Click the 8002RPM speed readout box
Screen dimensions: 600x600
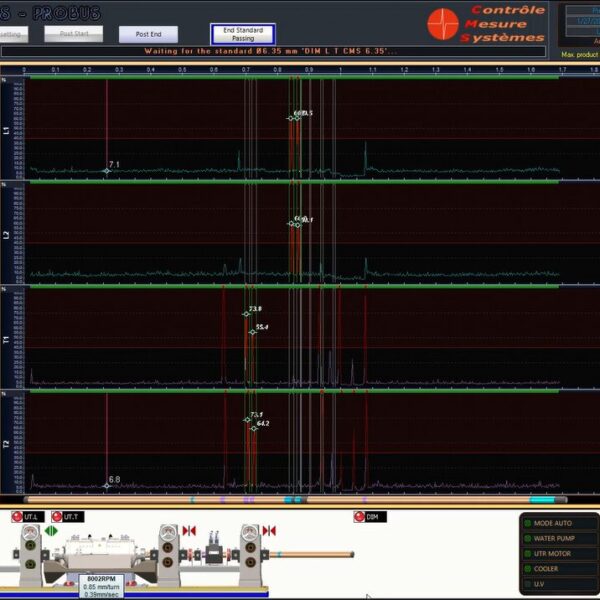click(101, 586)
